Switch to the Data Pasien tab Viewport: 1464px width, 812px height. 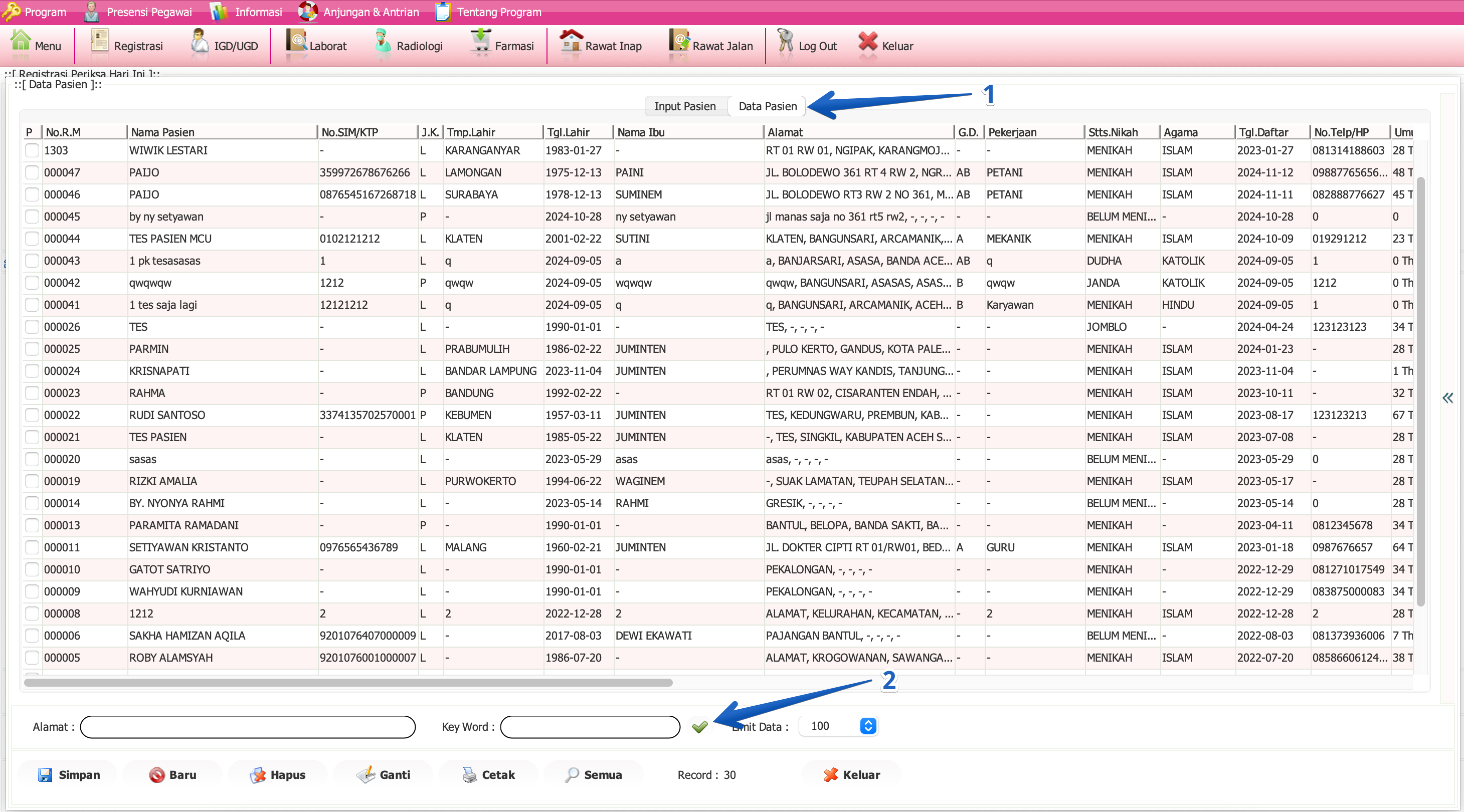pyautogui.click(x=767, y=106)
